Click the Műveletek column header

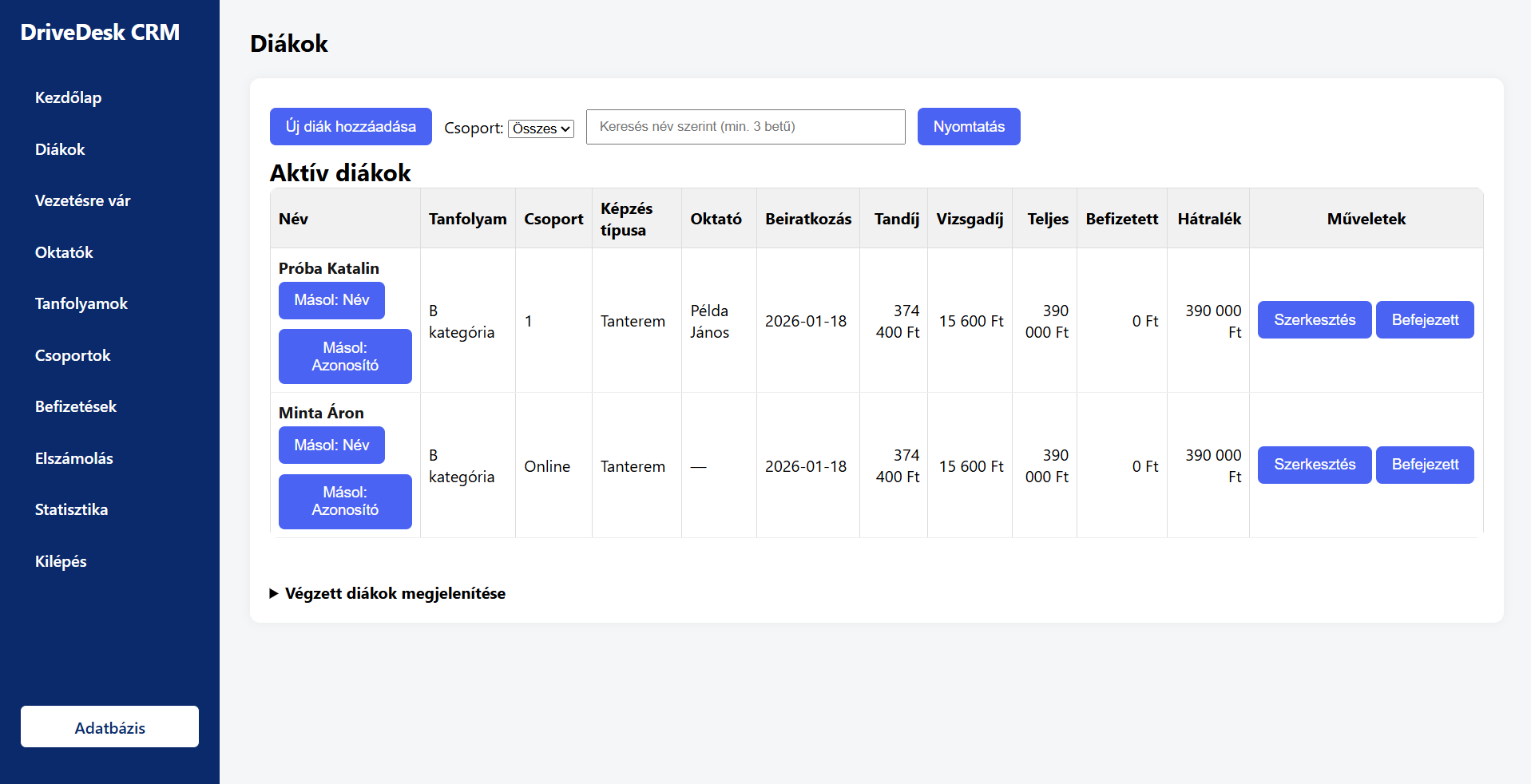pyautogui.click(x=1366, y=219)
